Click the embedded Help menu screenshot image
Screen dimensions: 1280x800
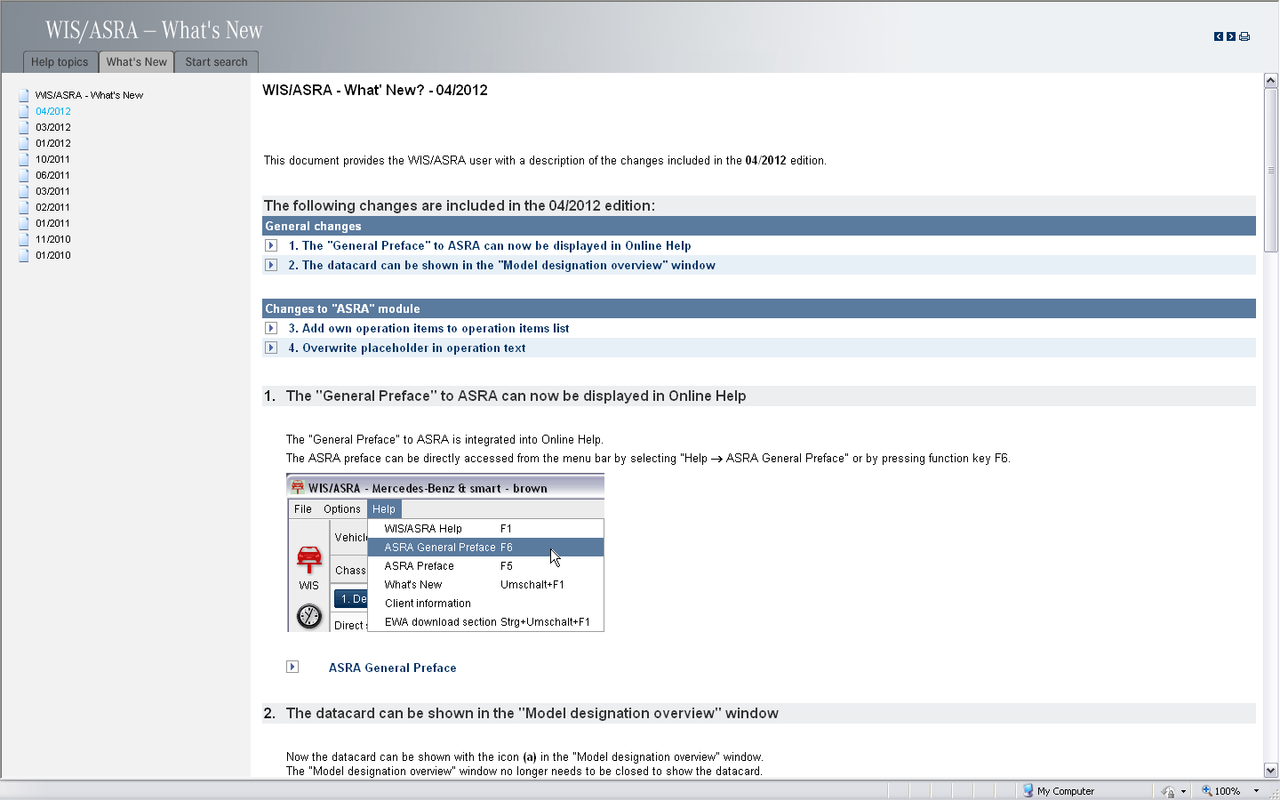coord(445,553)
